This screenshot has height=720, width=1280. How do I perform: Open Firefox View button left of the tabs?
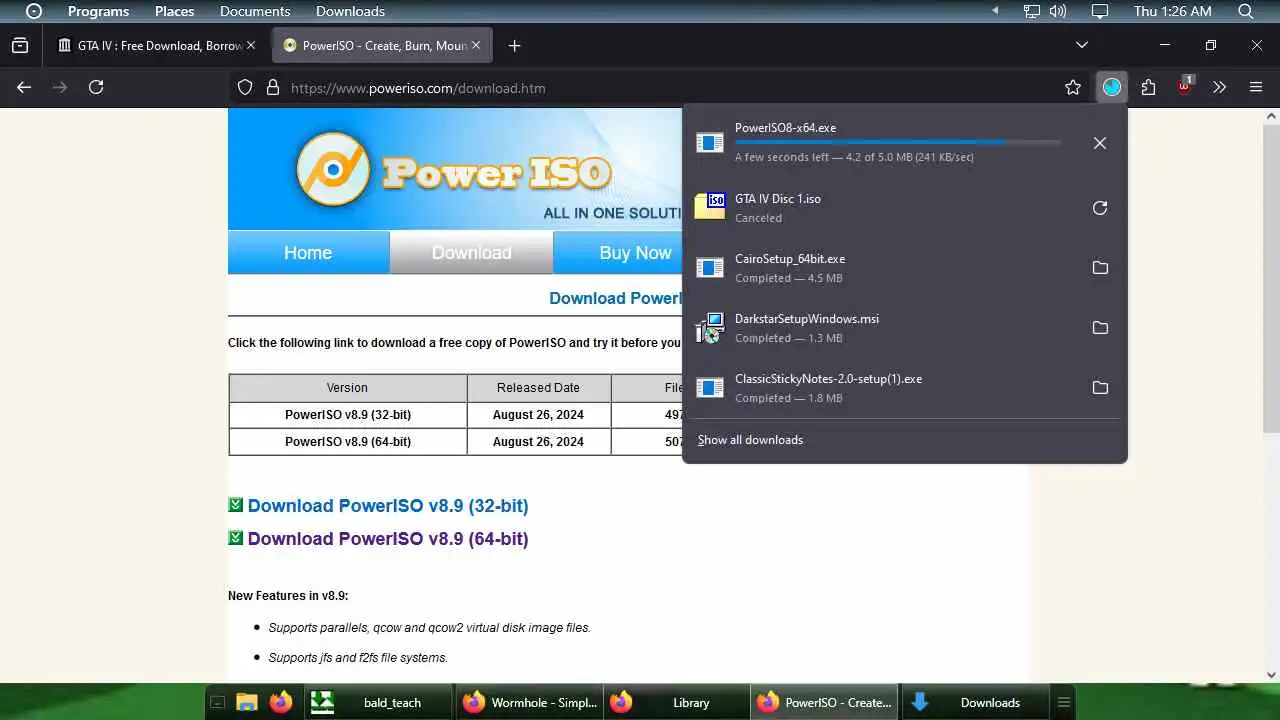[19, 45]
